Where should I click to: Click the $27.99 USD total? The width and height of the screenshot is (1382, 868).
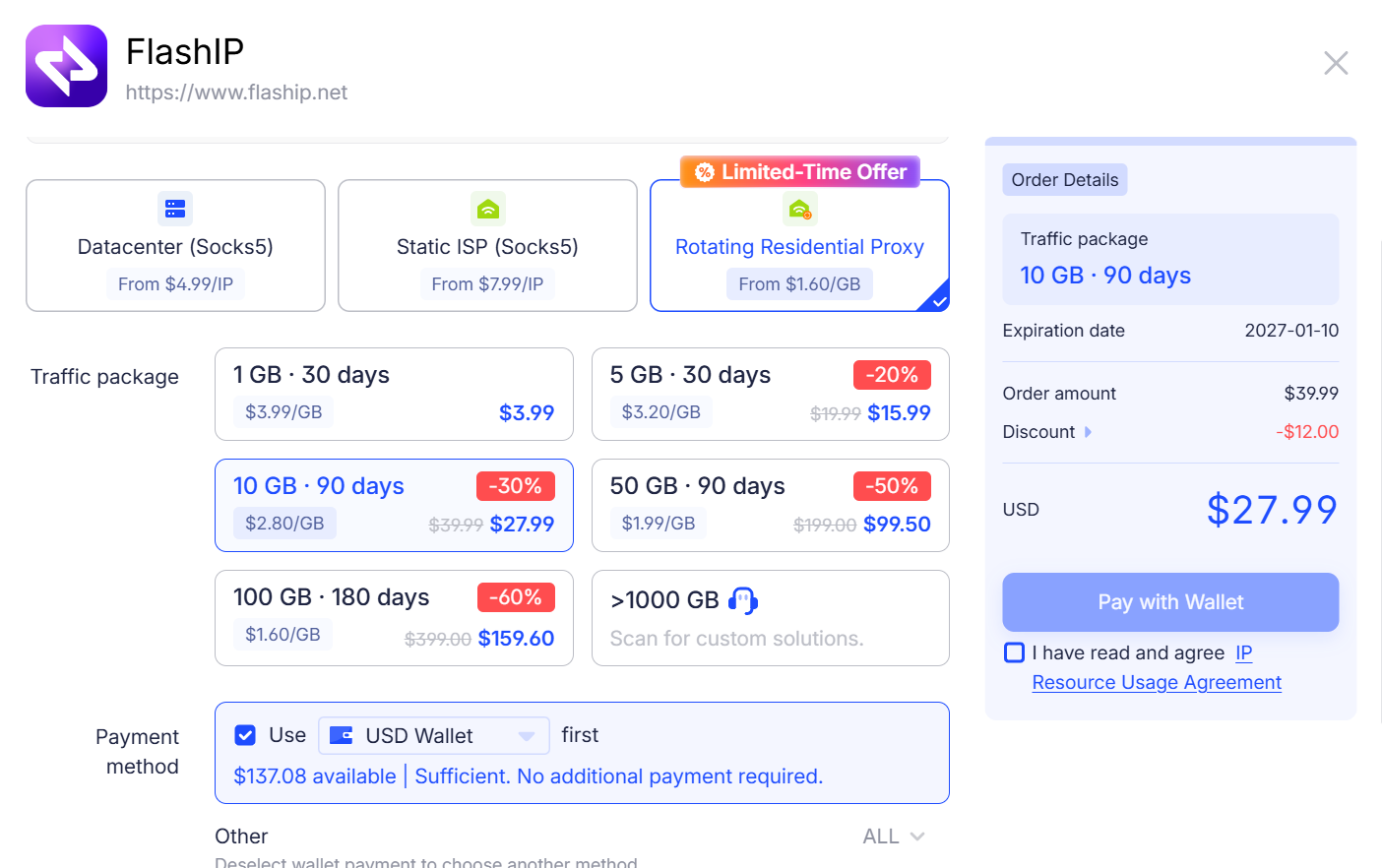coord(1272,510)
